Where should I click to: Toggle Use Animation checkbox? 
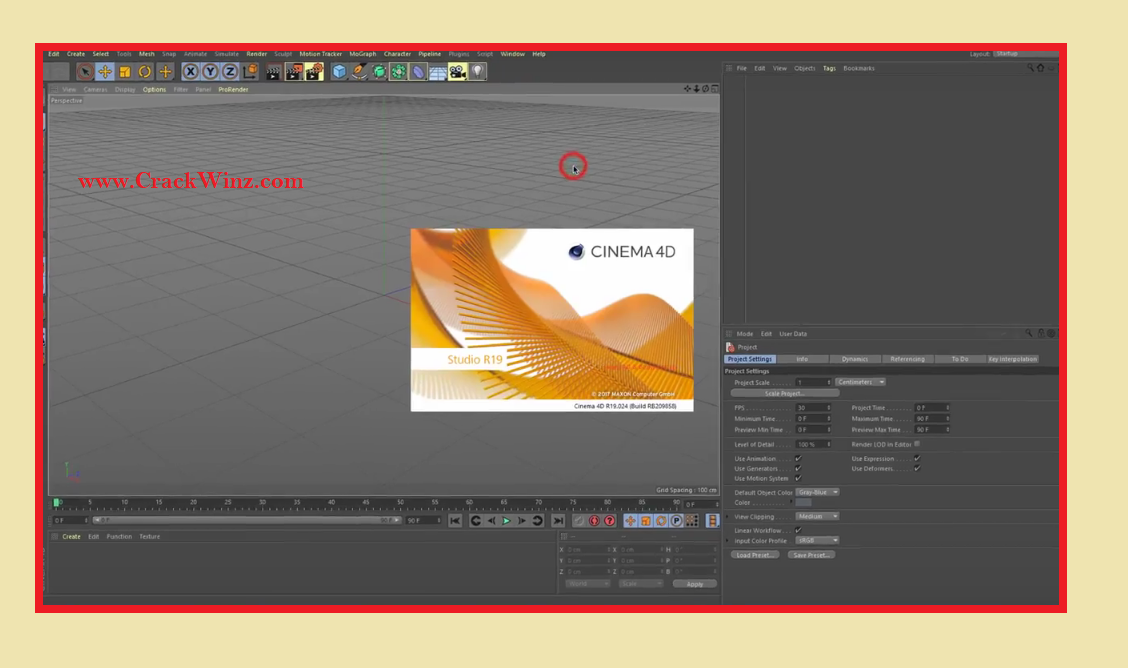tap(799, 458)
